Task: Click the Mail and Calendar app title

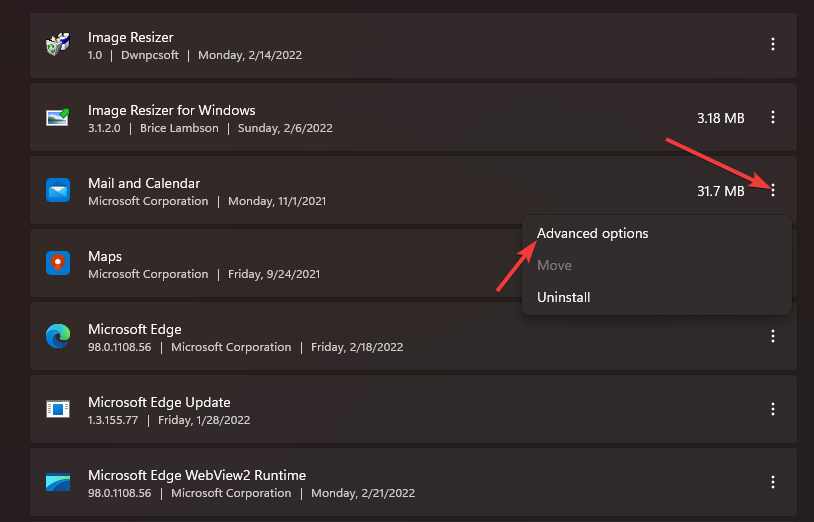Action: coord(144,183)
